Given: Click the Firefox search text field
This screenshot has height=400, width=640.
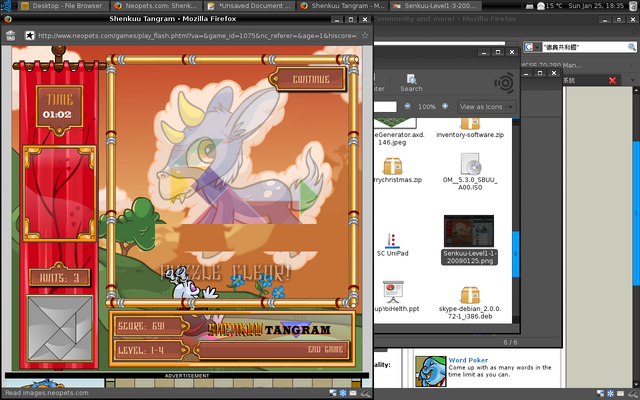Looking at the screenshot, I should click(584, 47).
